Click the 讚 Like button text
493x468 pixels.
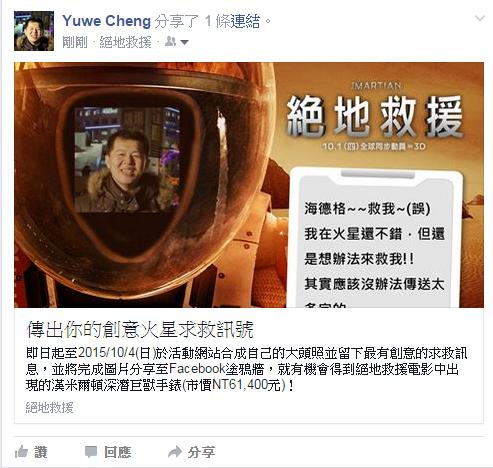[x=41, y=452]
